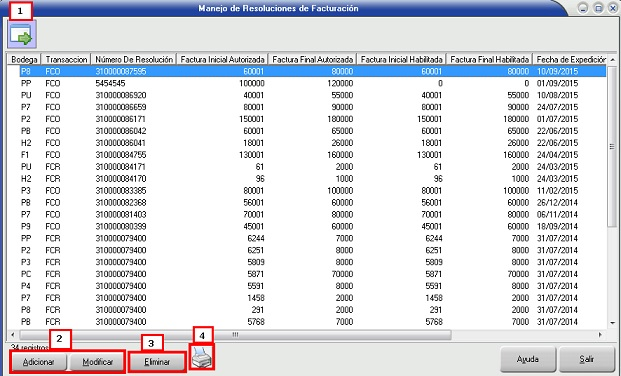Click Fecha de Expedición column header
This screenshot has width=621, height=376.
point(570,59)
